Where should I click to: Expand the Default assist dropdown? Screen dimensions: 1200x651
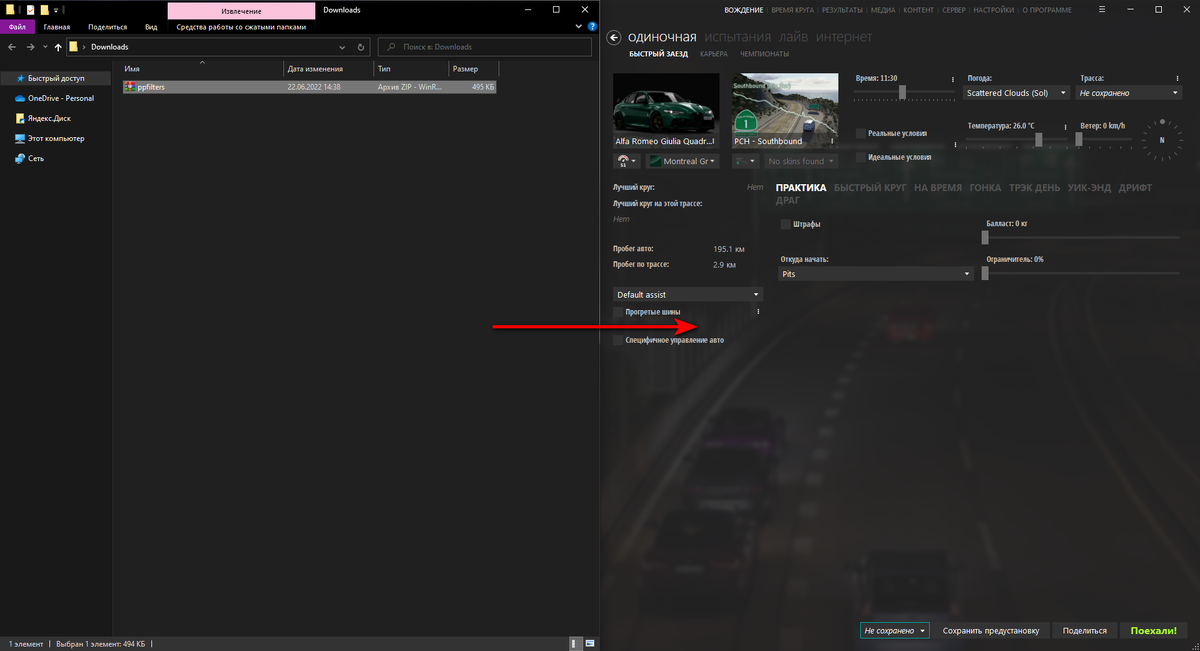[x=687, y=294]
